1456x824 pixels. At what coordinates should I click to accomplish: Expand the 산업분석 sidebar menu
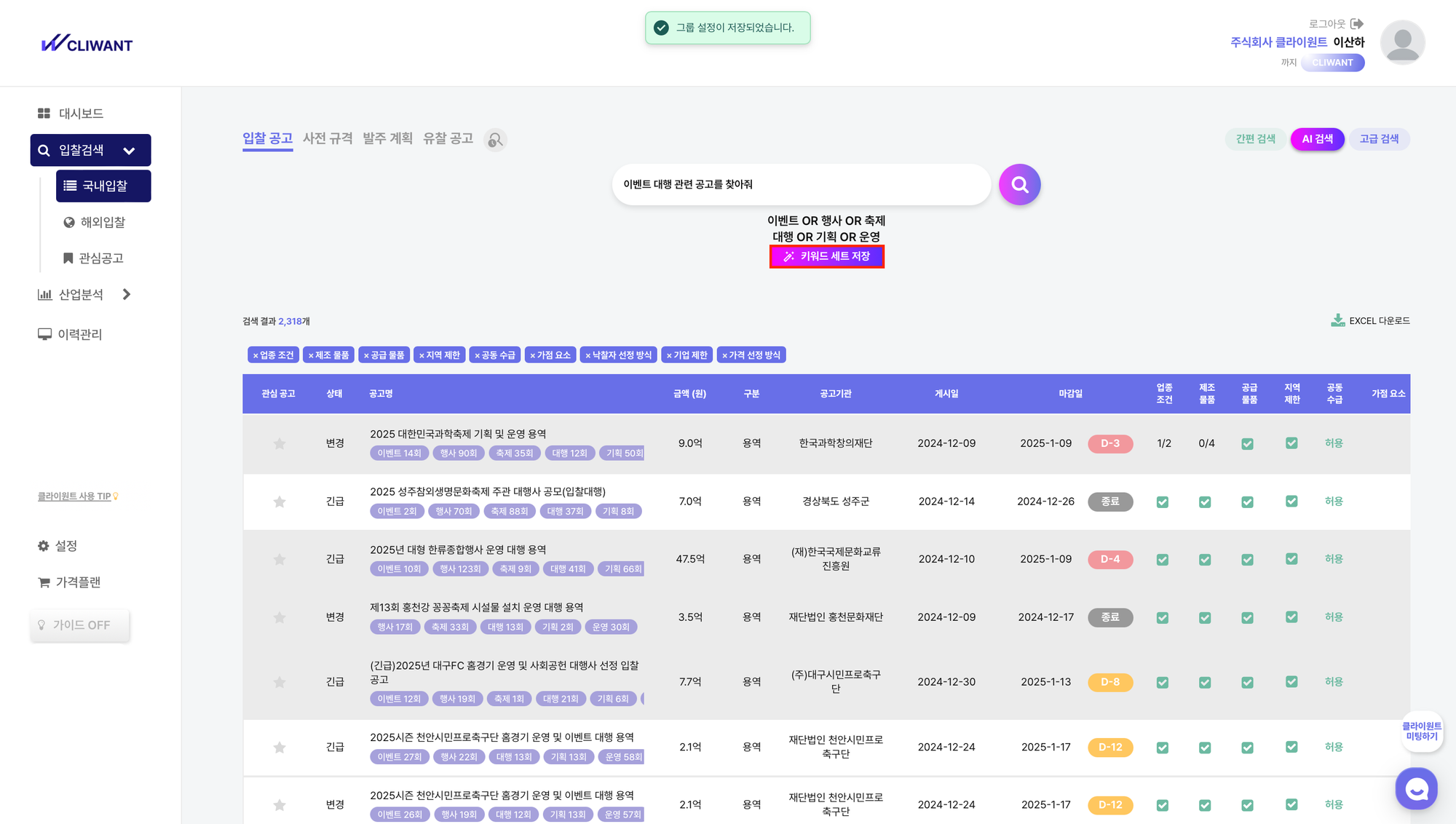127,295
